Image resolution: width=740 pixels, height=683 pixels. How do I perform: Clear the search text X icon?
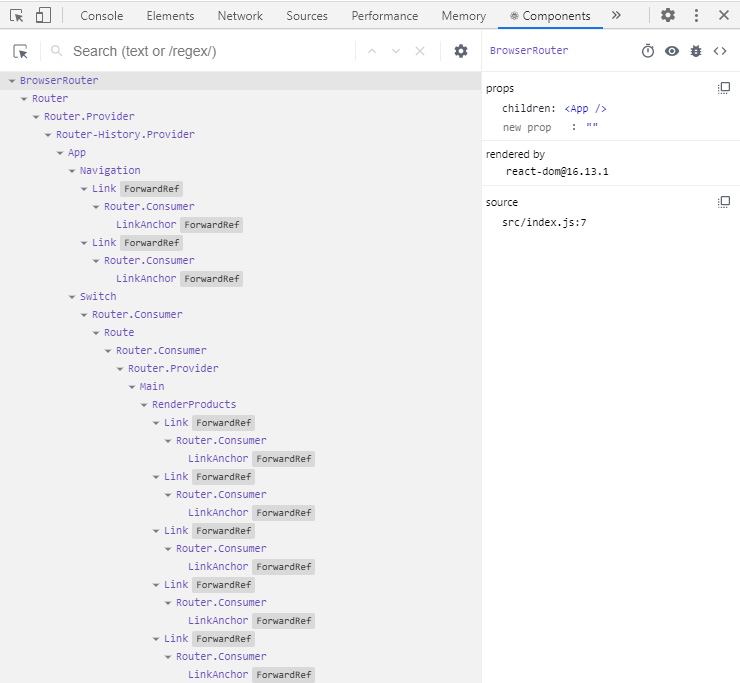coord(420,51)
